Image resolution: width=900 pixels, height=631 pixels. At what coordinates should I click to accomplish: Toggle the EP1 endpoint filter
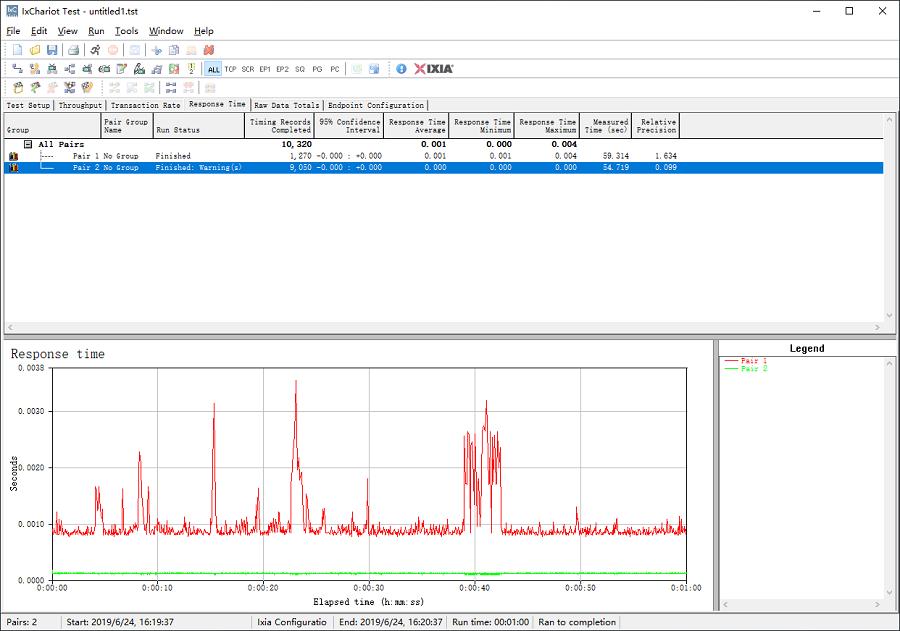[x=265, y=69]
